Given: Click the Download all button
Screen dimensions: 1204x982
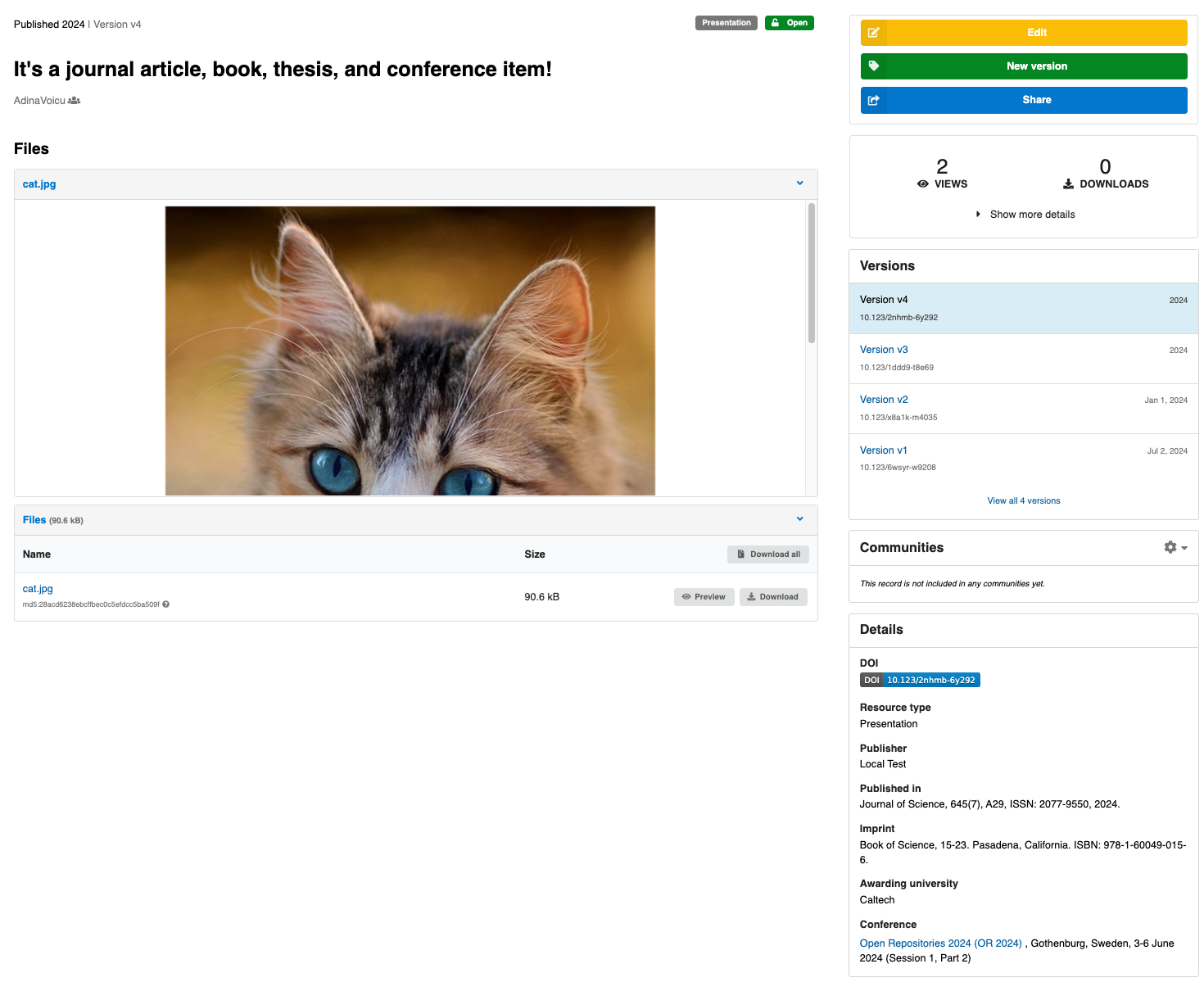Looking at the screenshot, I should click(x=768, y=554).
